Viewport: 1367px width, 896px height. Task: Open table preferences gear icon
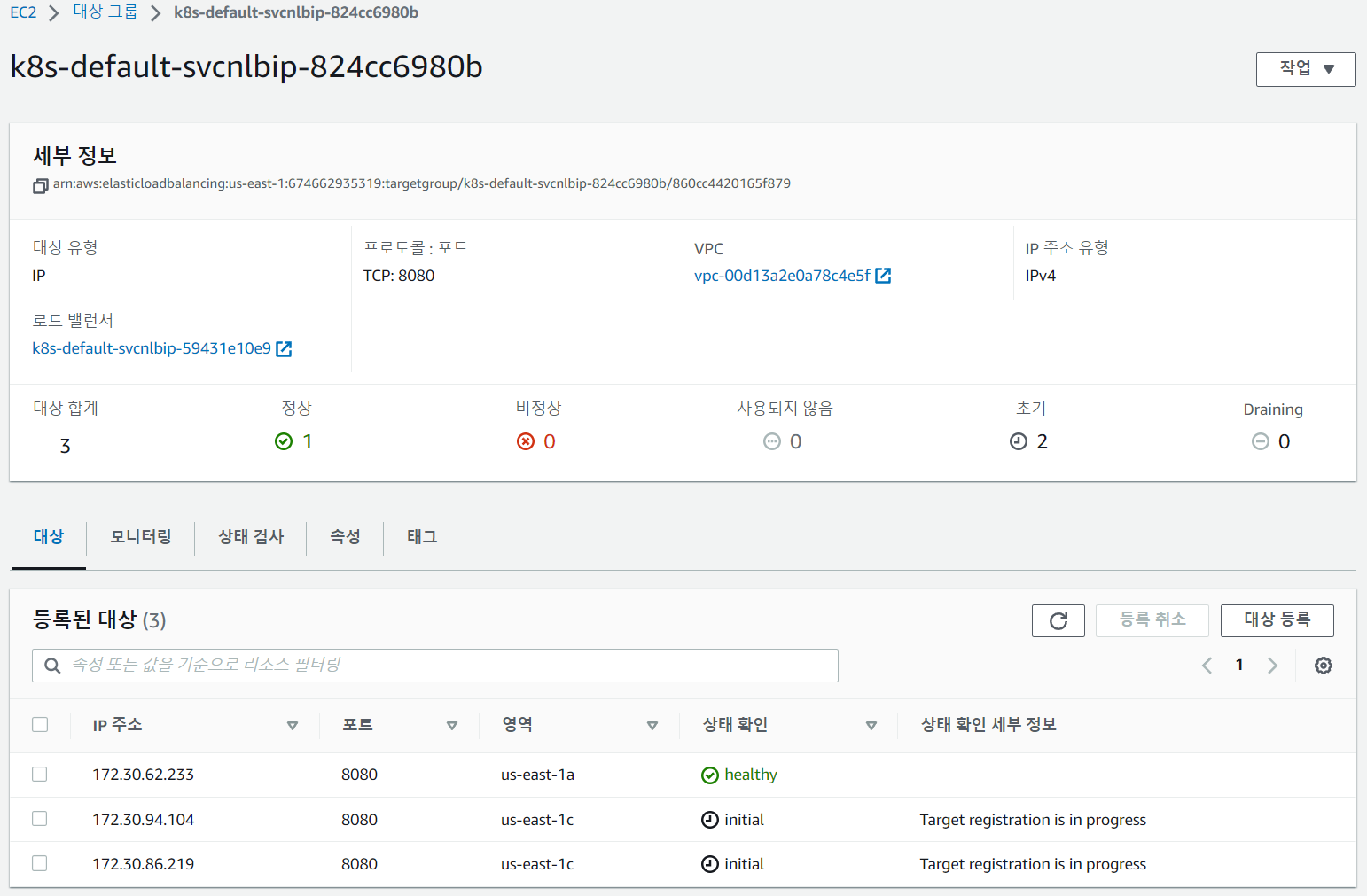point(1323,666)
